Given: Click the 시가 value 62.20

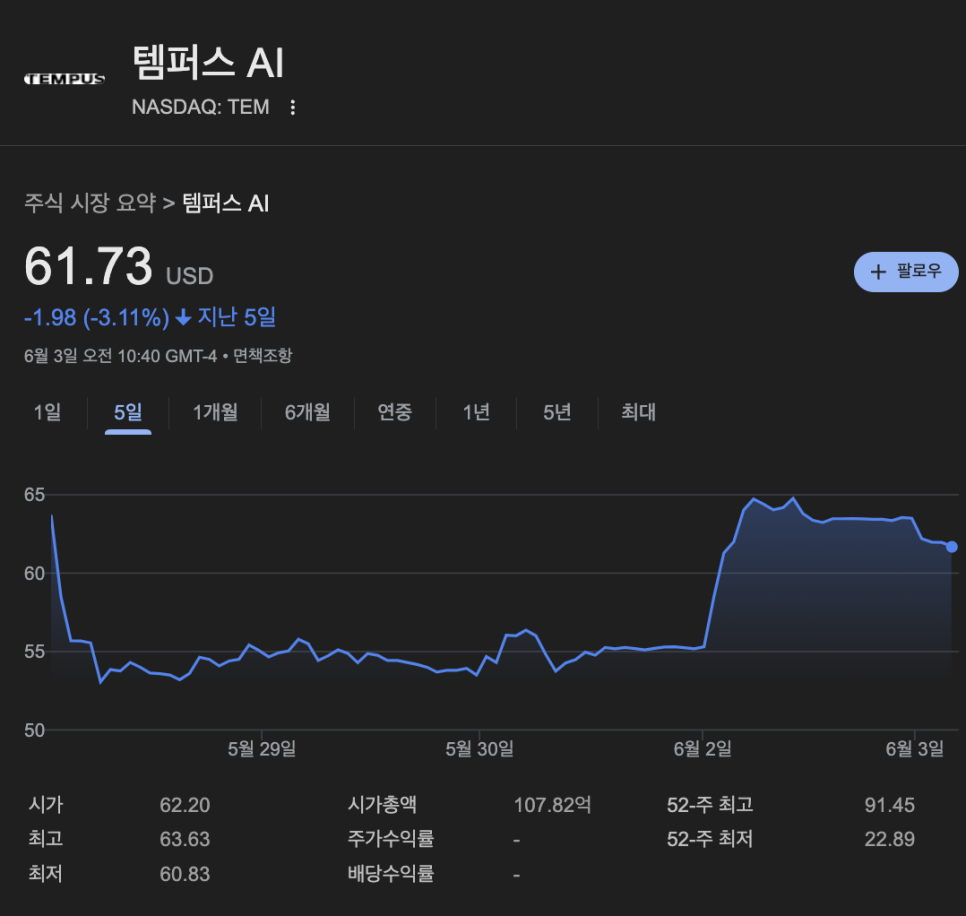Looking at the screenshot, I should click(x=185, y=805).
